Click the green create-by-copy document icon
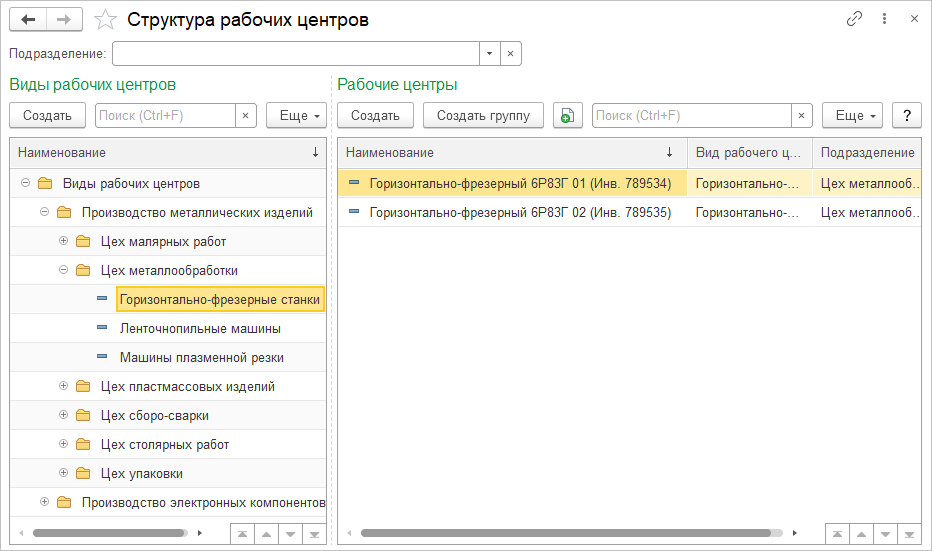Screen dimensions: 932x551 pyautogui.click(x=567, y=116)
